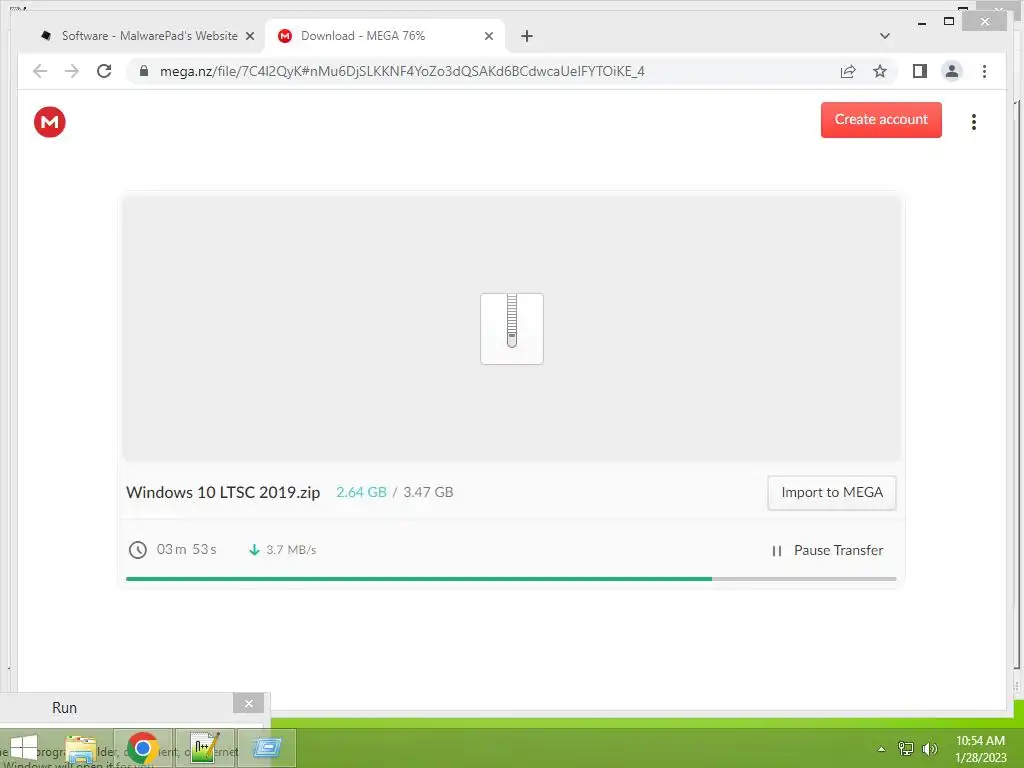The height and width of the screenshot is (768, 1024).
Task: Click the Create account button
Action: click(881, 120)
